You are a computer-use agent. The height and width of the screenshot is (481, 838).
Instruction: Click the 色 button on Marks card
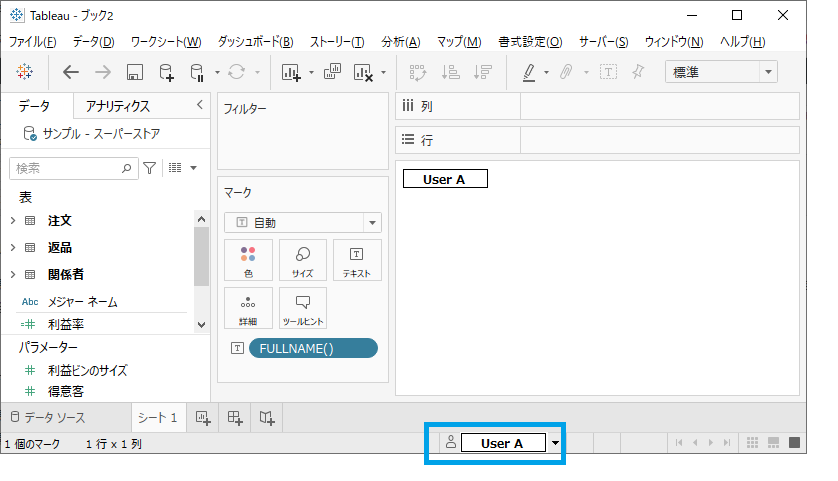[248, 260]
